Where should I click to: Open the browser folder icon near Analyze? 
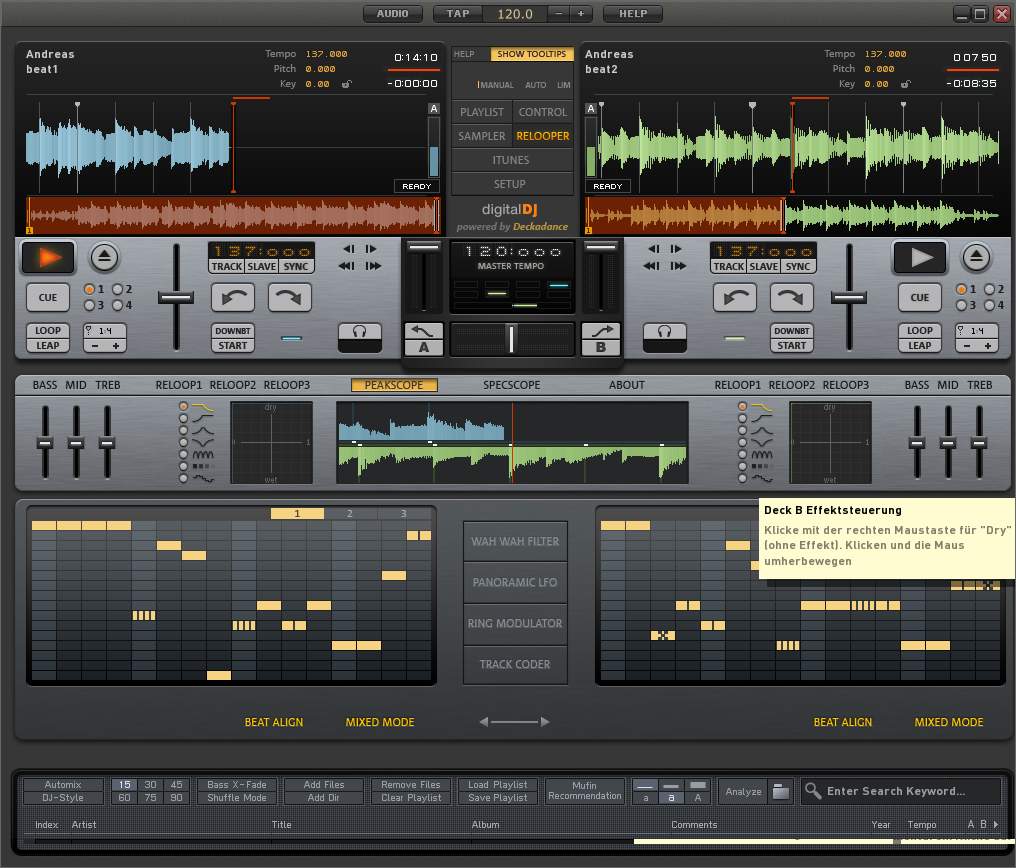[x=781, y=791]
